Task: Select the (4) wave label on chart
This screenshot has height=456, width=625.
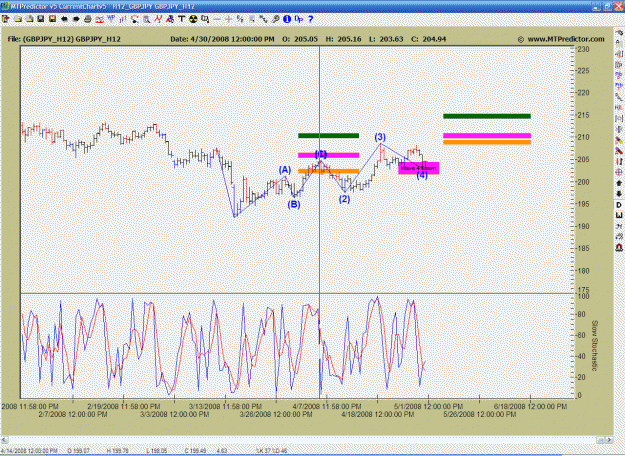Action: [422, 175]
